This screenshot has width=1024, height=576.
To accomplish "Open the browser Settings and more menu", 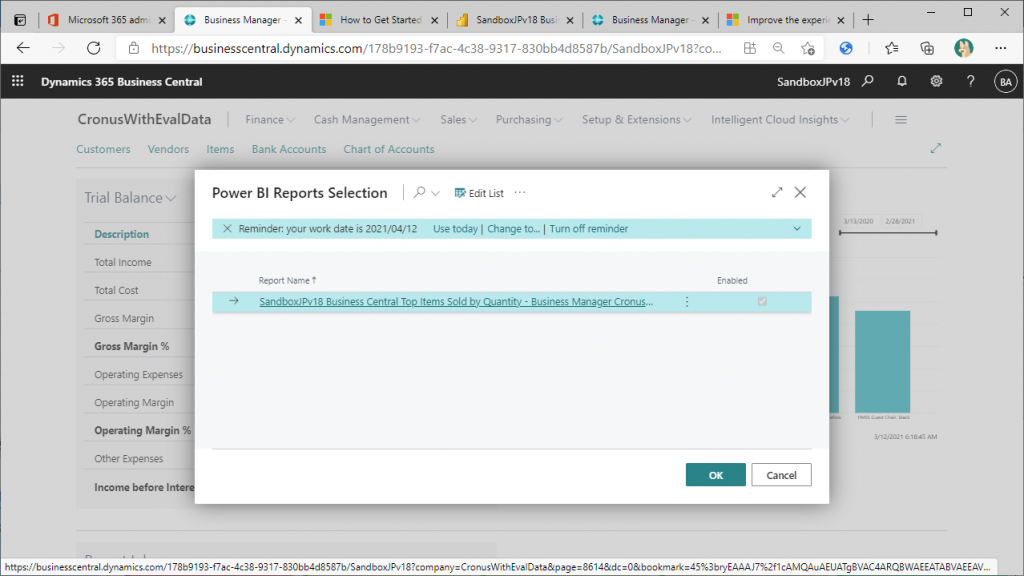I will tap(1000, 48).
